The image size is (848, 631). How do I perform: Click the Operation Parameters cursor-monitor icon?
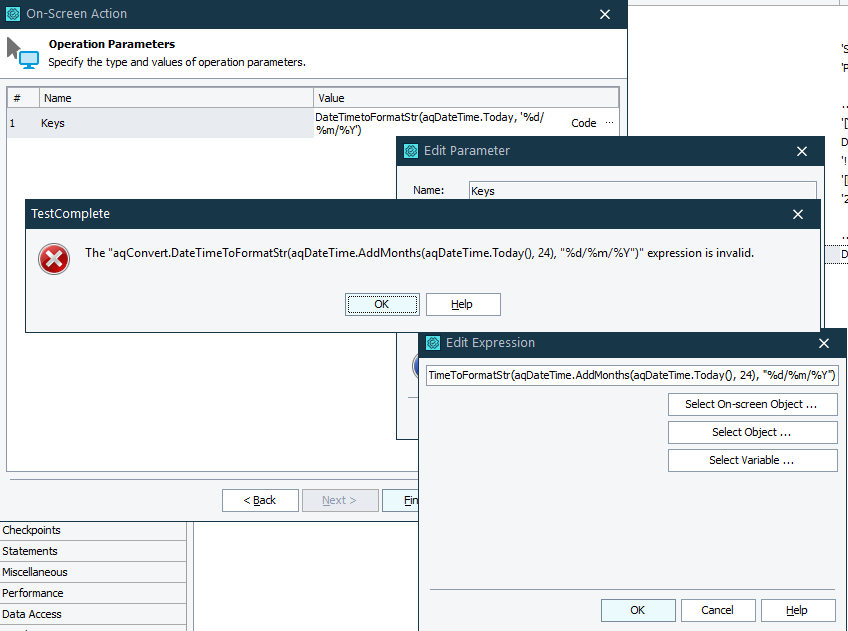[x=22, y=53]
